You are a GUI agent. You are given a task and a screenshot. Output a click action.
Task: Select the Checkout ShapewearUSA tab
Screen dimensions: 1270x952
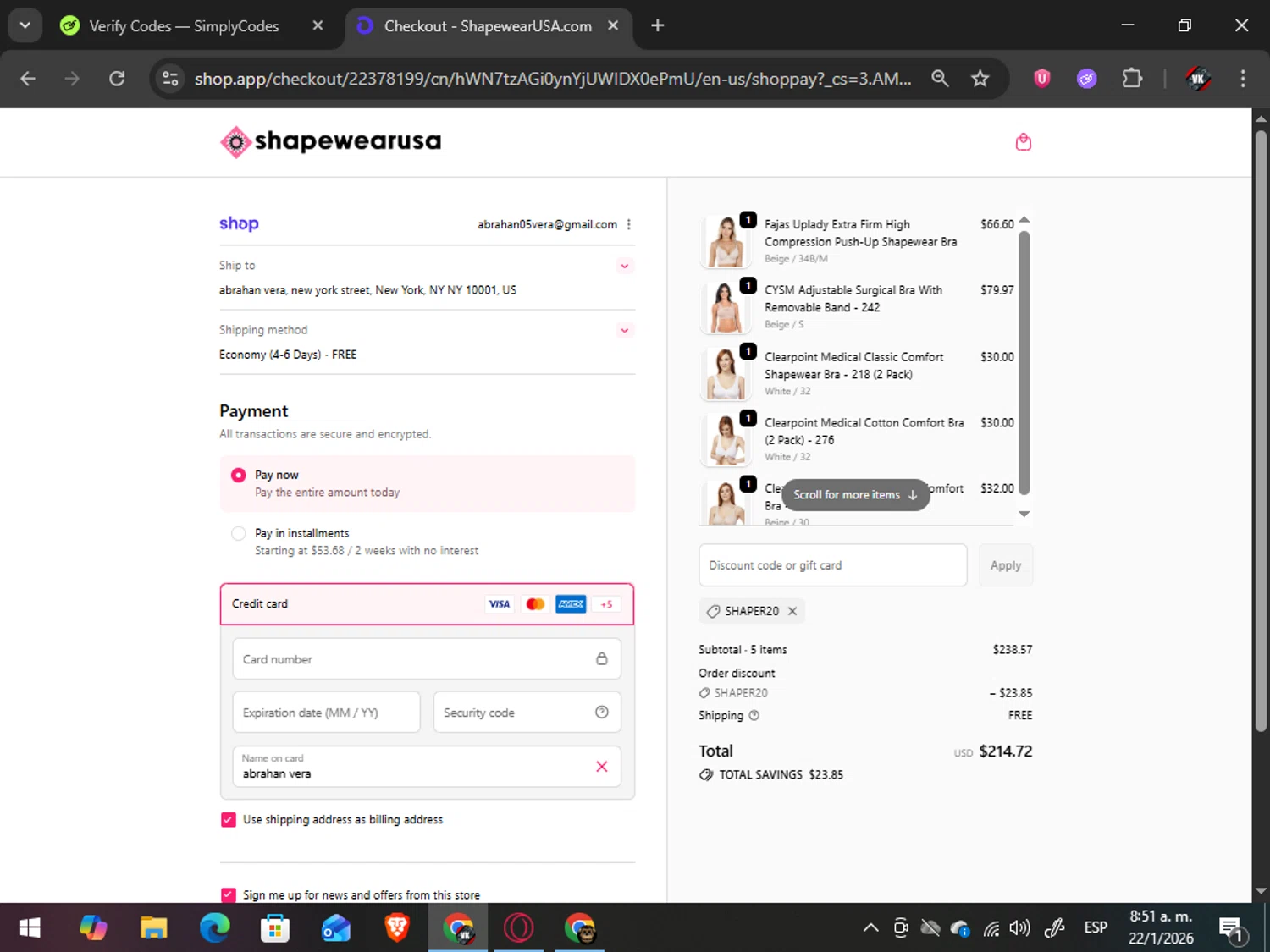click(x=488, y=26)
